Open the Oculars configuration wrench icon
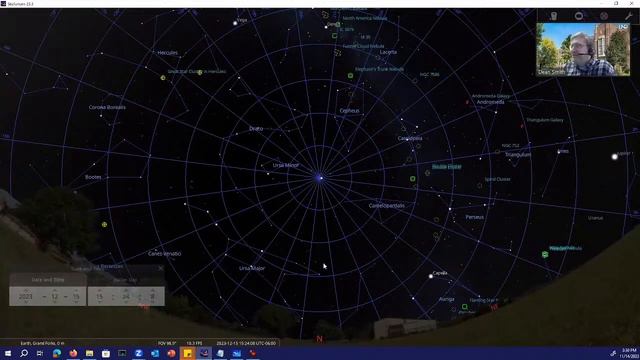 (629, 16)
